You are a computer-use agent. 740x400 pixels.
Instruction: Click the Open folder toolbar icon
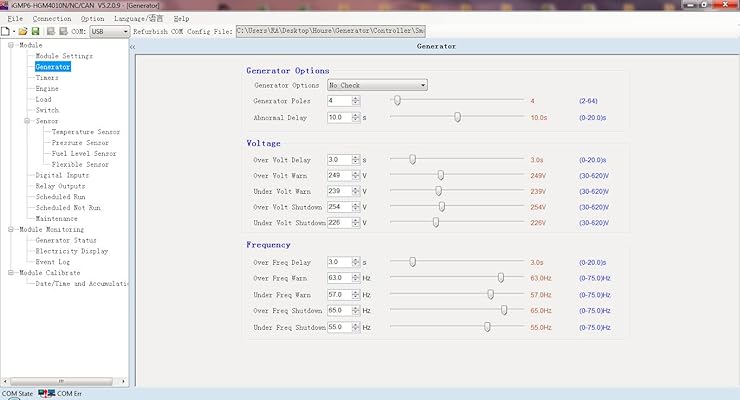click(22, 32)
